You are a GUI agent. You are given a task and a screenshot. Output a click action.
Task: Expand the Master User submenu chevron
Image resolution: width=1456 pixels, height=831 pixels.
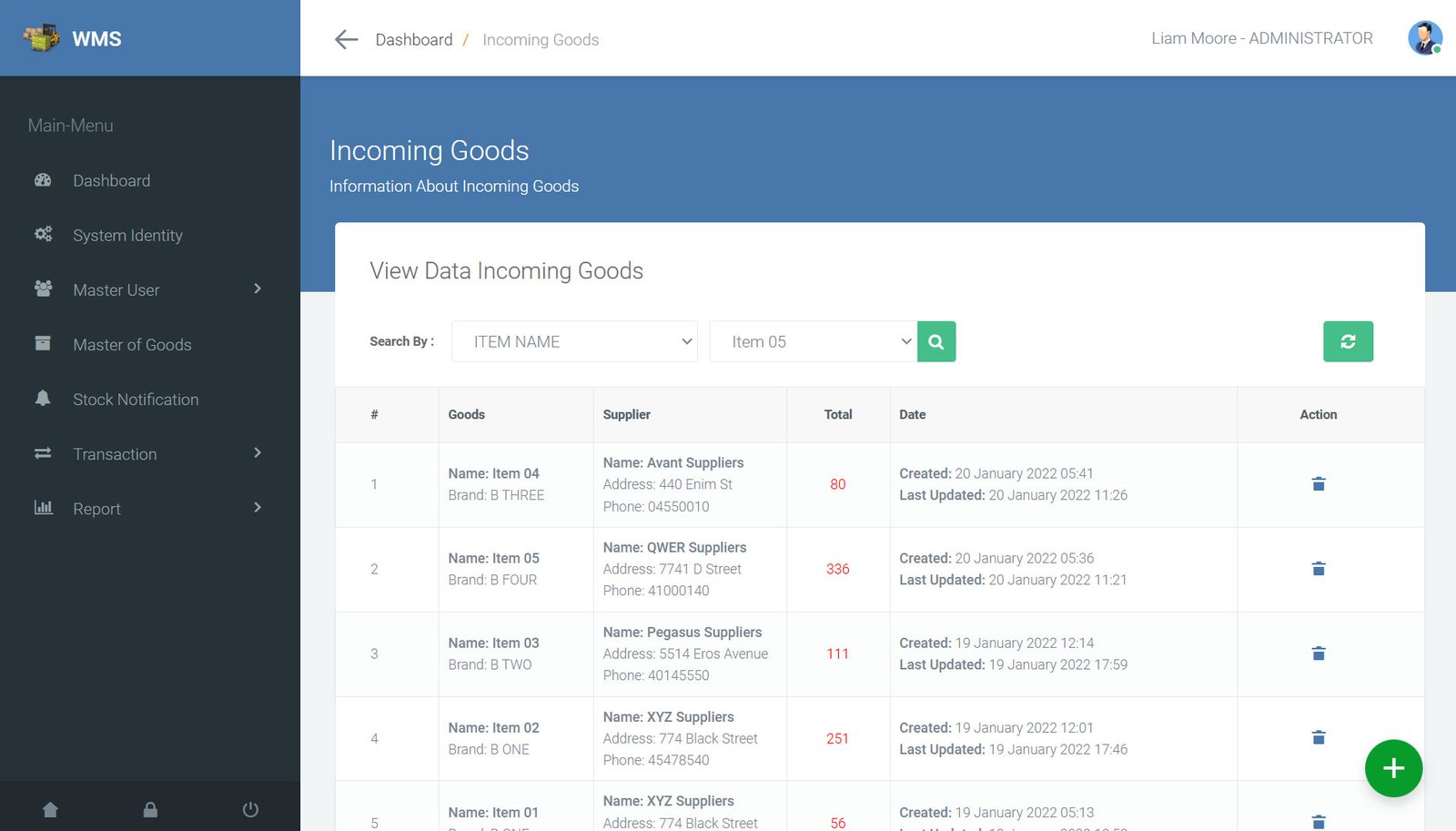pyautogui.click(x=258, y=289)
